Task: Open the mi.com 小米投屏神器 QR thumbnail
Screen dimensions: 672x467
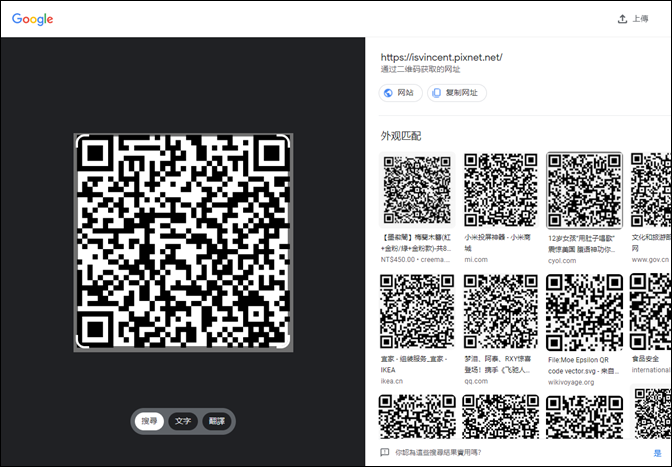Action: pyautogui.click(x=501, y=190)
